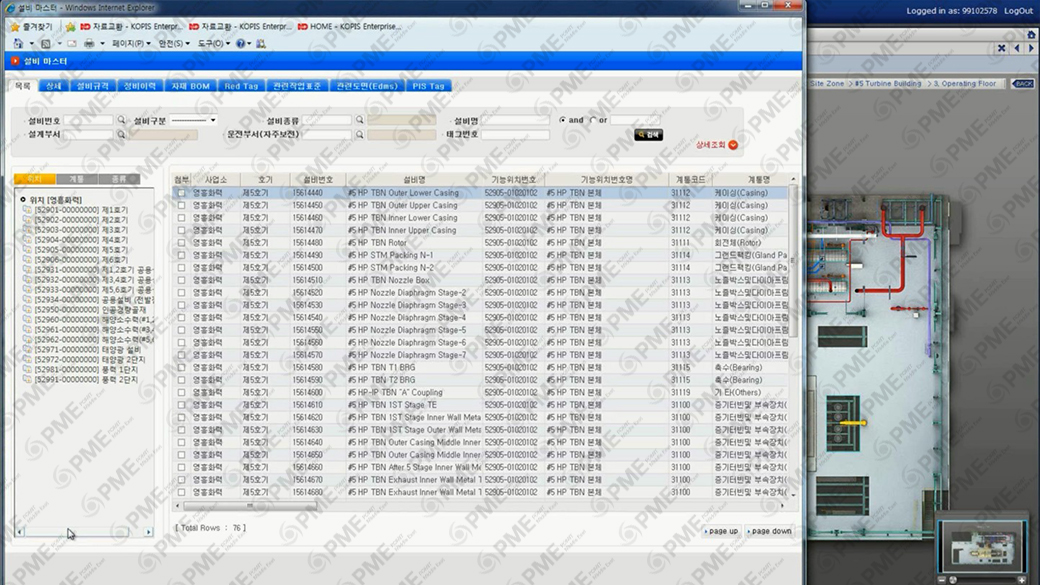The image size is (1040, 585).
Task: Click the red play icon beside 설비 마스터 title
Action: click(x=15, y=61)
